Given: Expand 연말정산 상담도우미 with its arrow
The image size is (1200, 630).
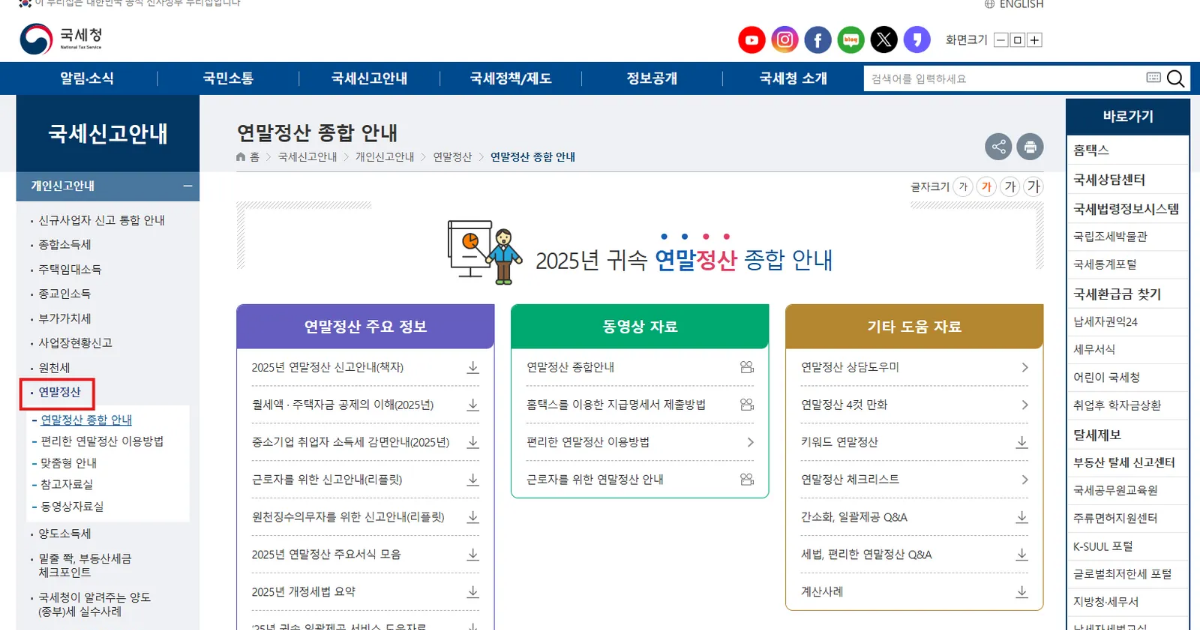Looking at the screenshot, I should [x=1024, y=368].
